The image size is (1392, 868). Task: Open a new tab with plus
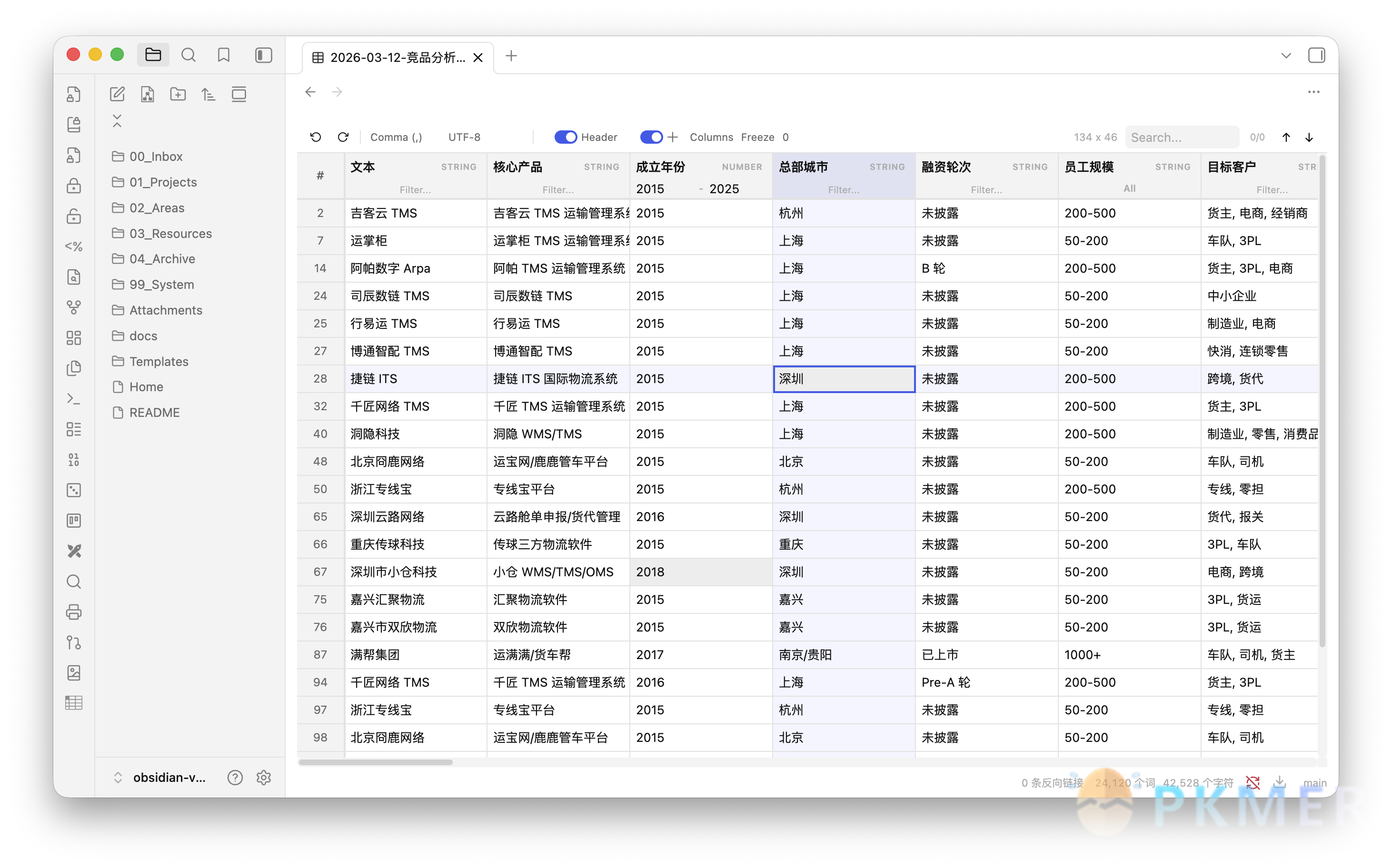[511, 56]
